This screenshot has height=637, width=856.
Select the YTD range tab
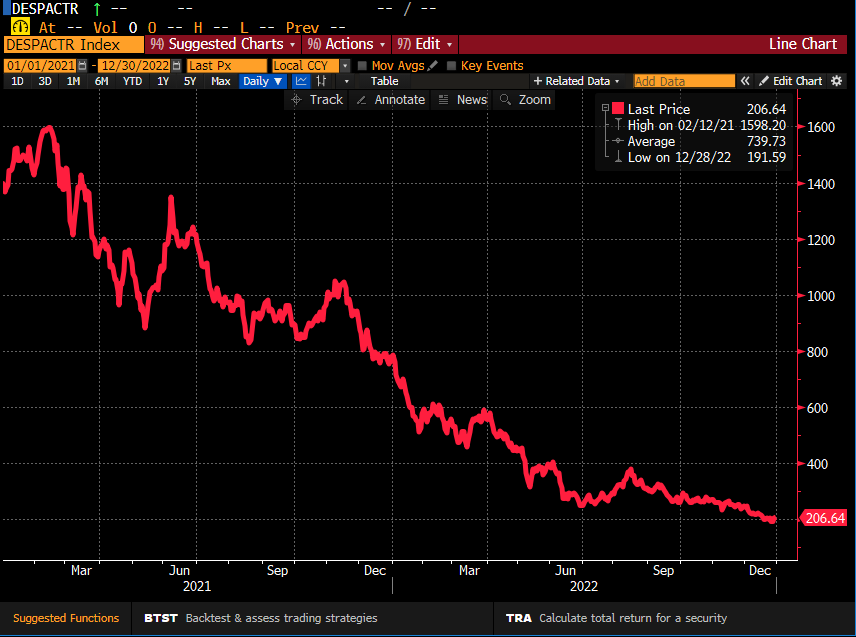point(132,81)
